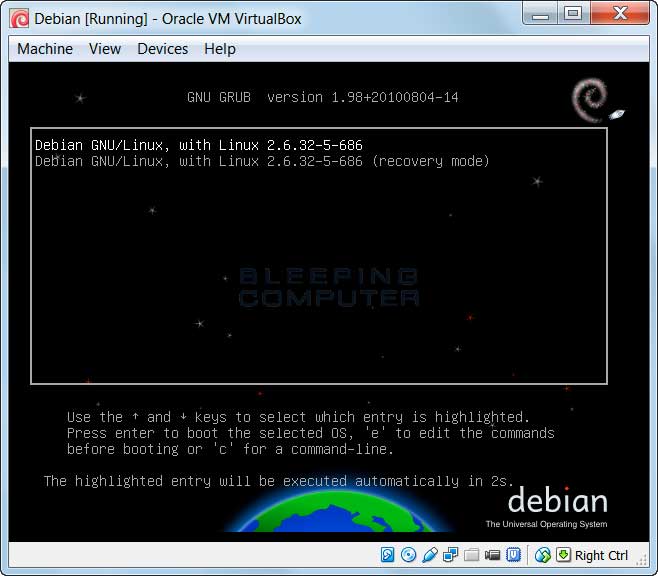Open the optical disk drive indicator

[409, 555]
